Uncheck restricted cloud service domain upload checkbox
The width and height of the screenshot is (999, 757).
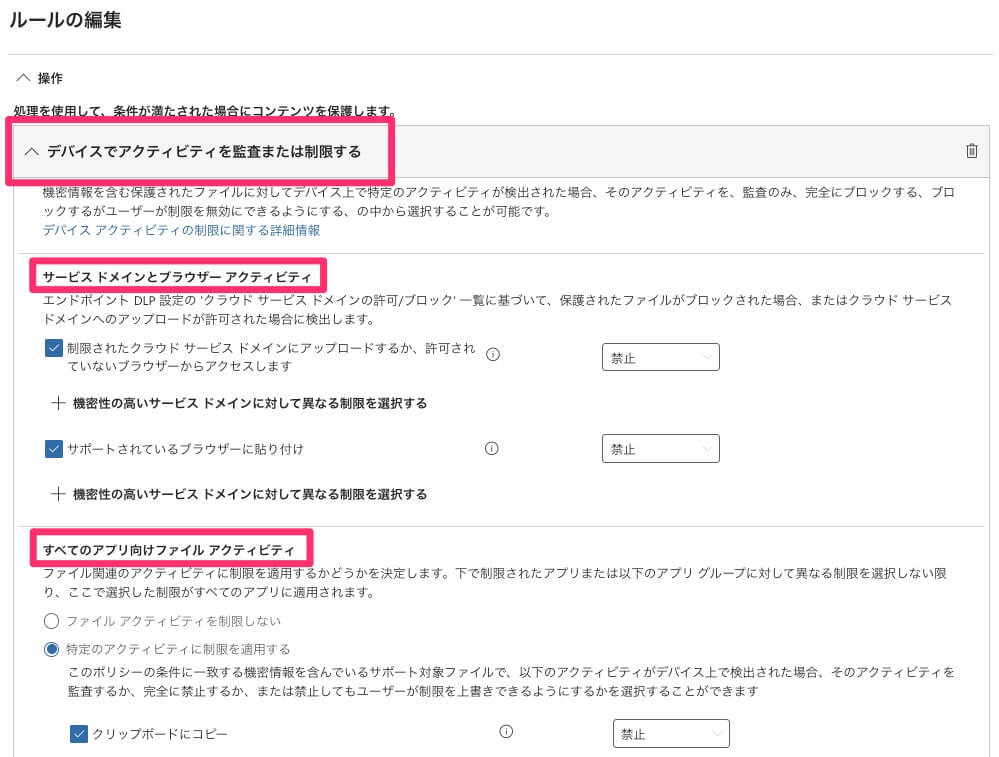pos(54,348)
